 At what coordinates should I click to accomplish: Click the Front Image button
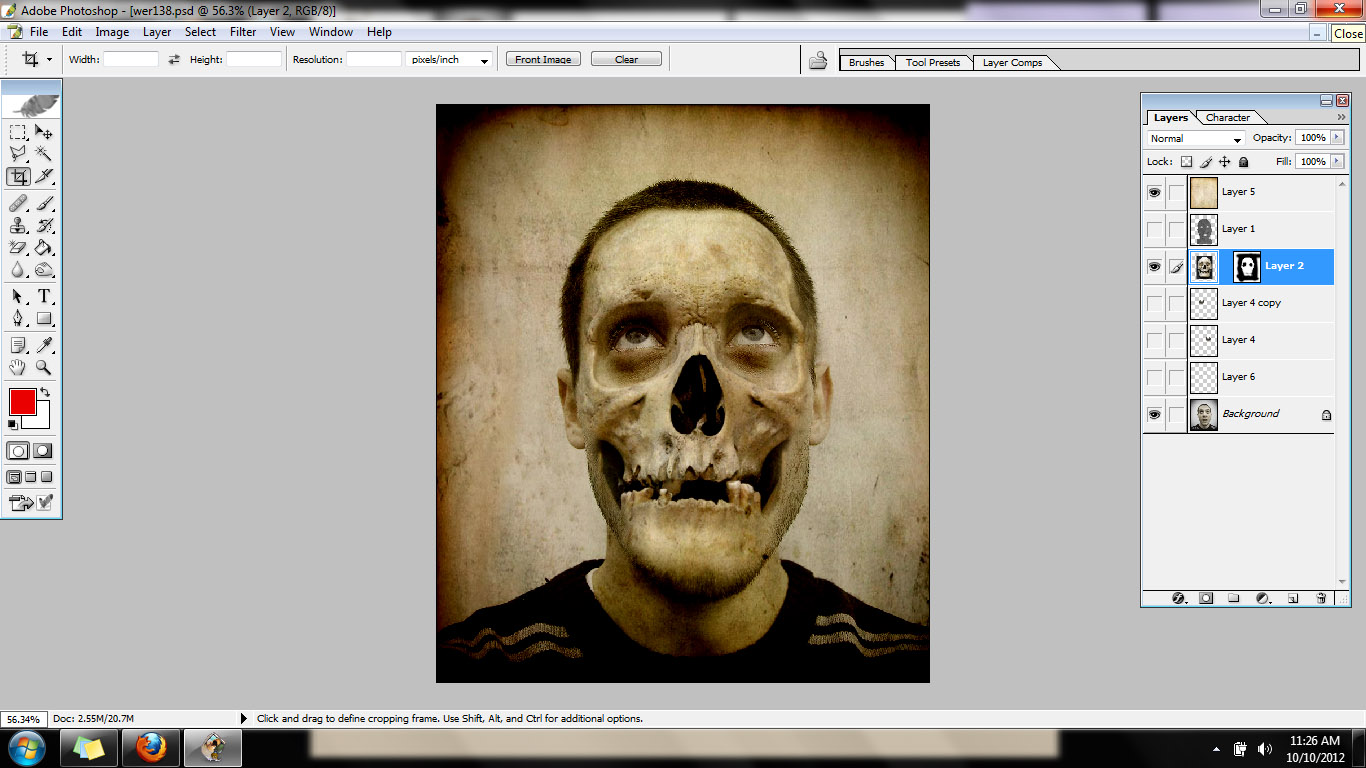pos(543,59)
